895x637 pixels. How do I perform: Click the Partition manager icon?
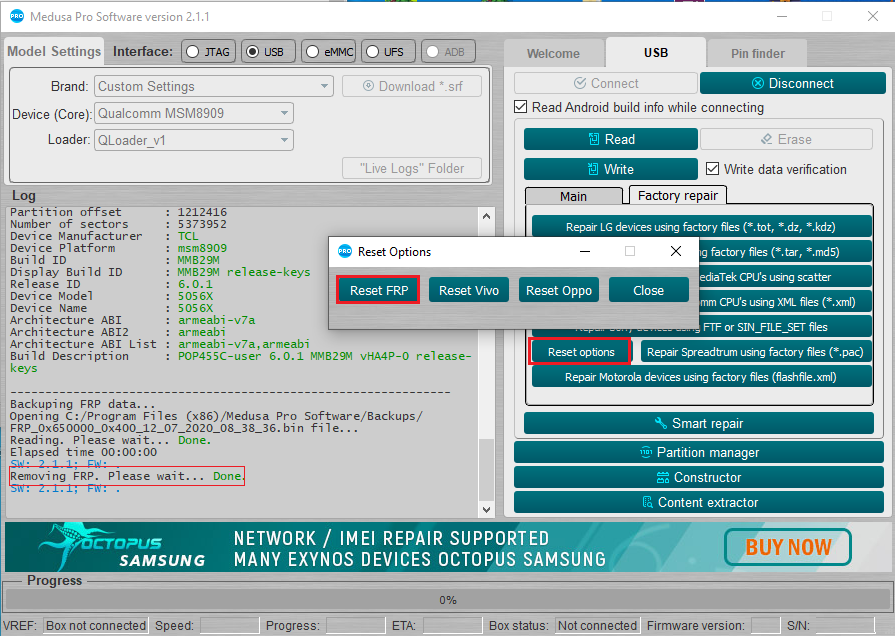pyautogui.click(x=646, y=453)
